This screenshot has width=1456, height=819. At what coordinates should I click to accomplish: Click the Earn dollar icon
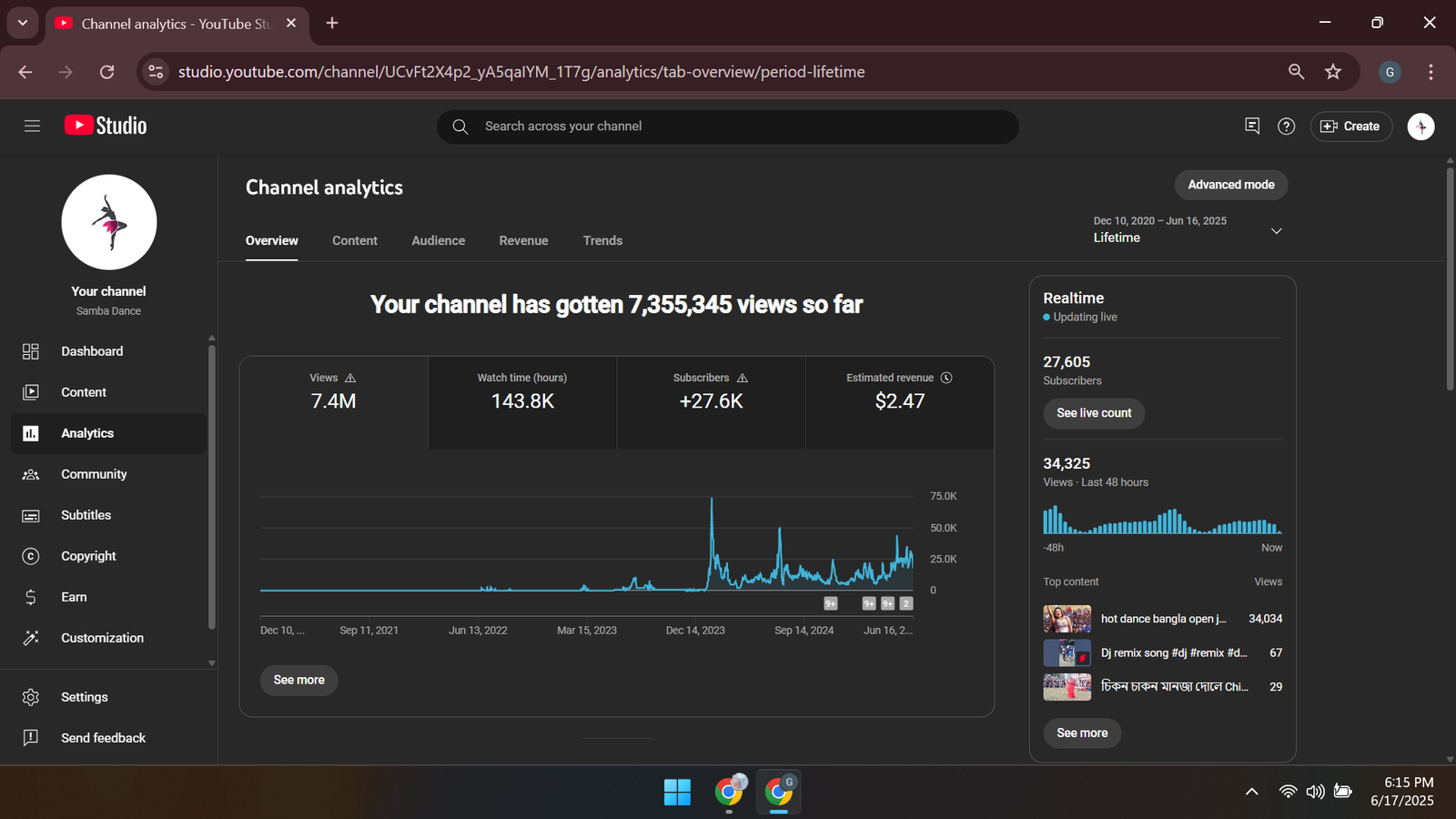[x=31, y=597]
